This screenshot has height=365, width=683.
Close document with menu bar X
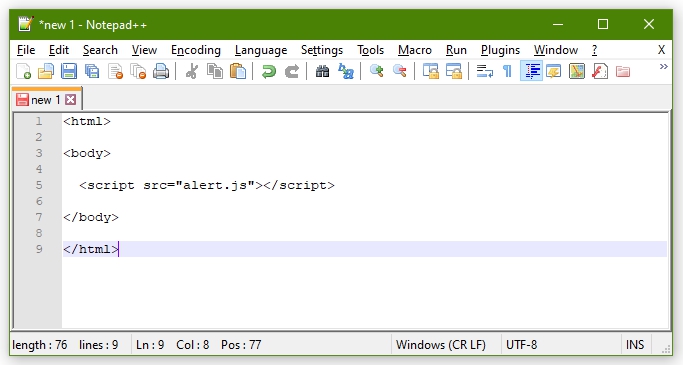[661, 50]
